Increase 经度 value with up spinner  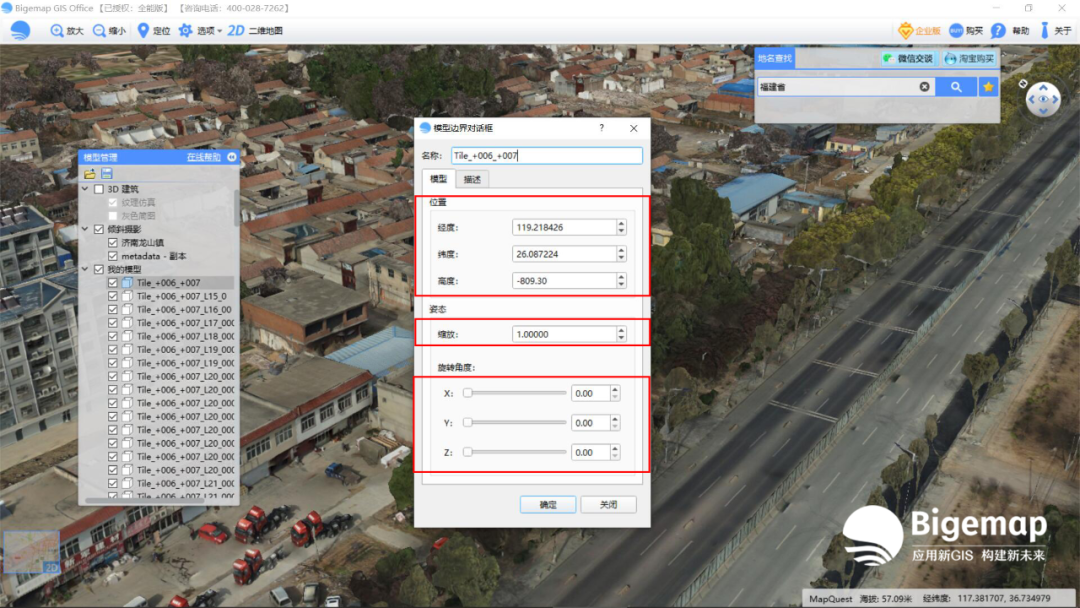(621, 223)
